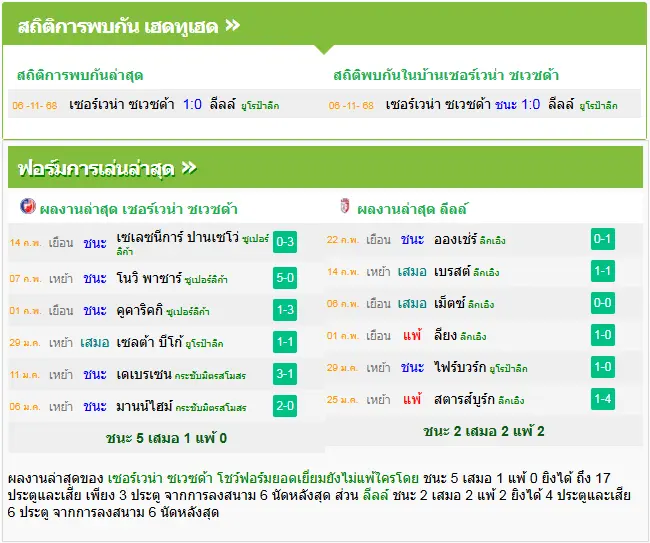Click green ลีลล์ in the summary paragraph

coord(376,495)
